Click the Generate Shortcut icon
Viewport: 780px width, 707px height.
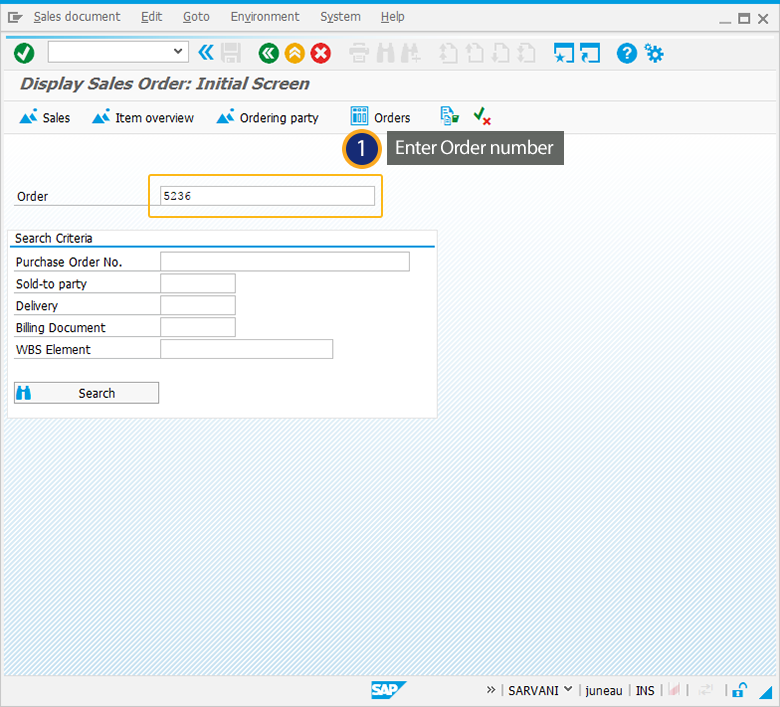590,53
